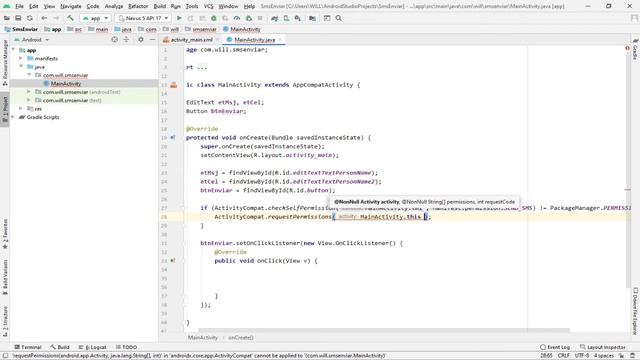This screenshot has width=640, height=360.
Task: Open the SDK Manager icon
Action: [298, 18]
